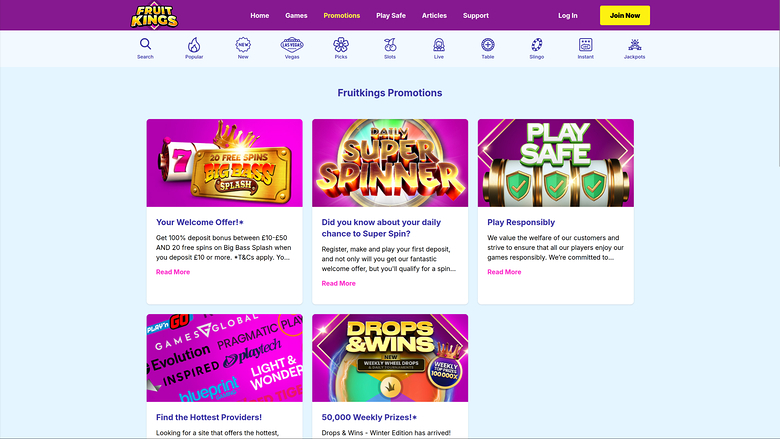Open the Drops & Wins banner image

coord(390,358)
